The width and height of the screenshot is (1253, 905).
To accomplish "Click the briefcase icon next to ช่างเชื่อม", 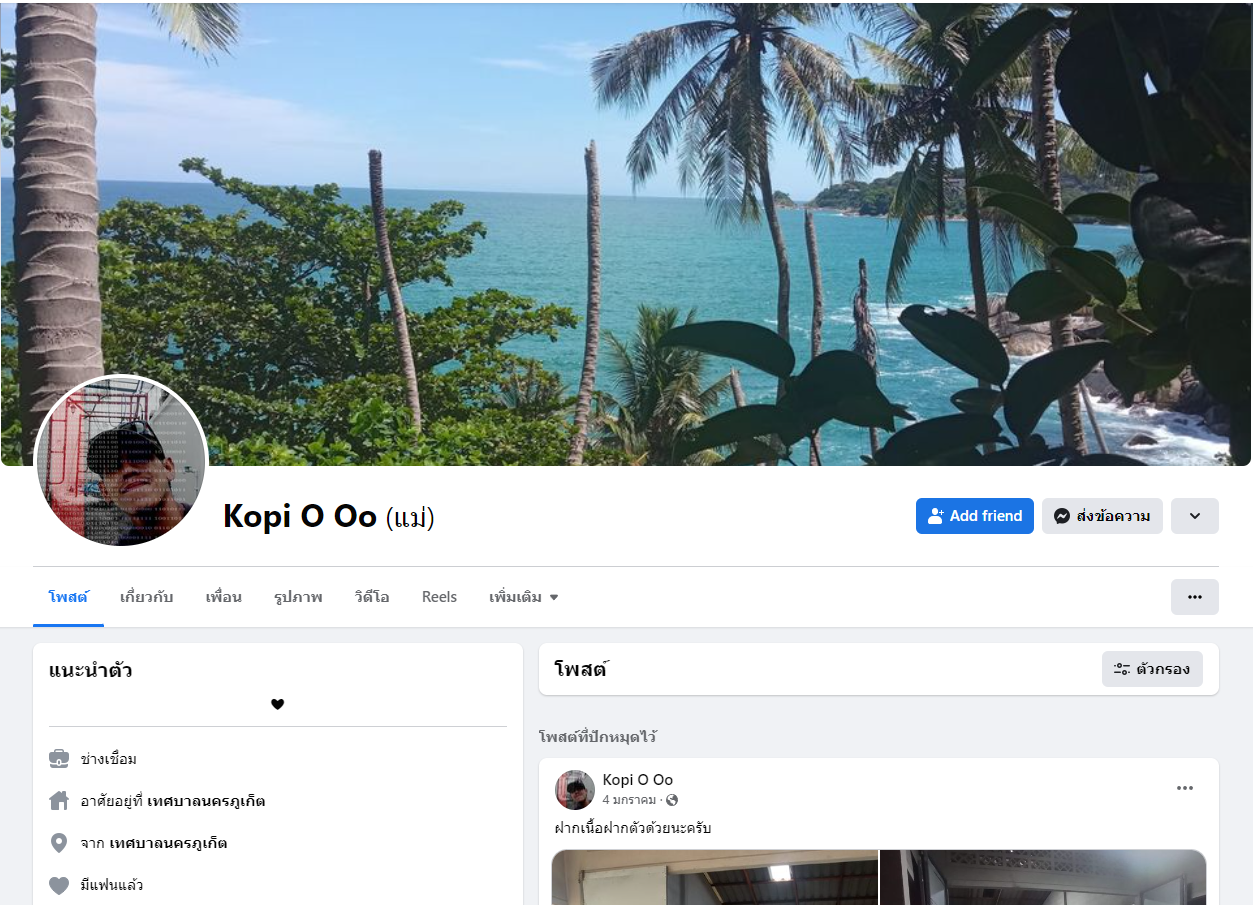I will [59, 759].
